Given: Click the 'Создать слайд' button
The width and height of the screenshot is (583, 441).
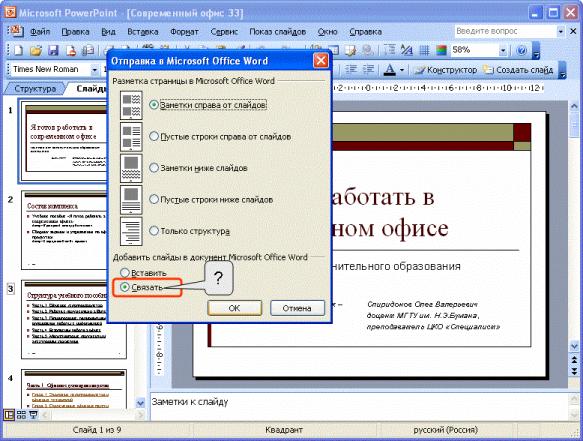Looking at the screenshot, I should (x=518, y=70).
